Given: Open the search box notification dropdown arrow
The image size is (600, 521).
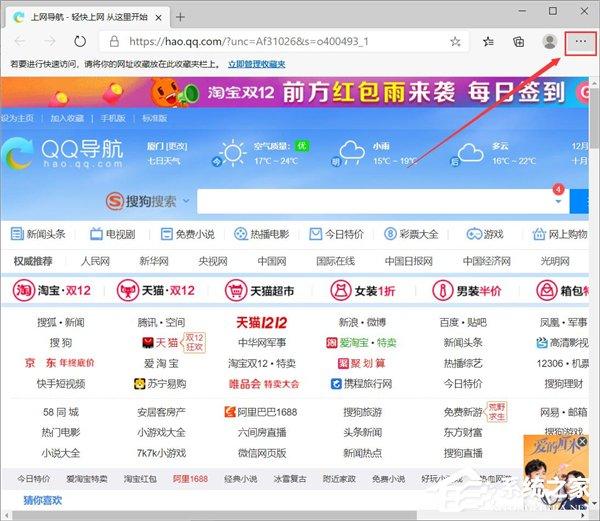Looking at the screenshot, I should [x=558, y=201].
